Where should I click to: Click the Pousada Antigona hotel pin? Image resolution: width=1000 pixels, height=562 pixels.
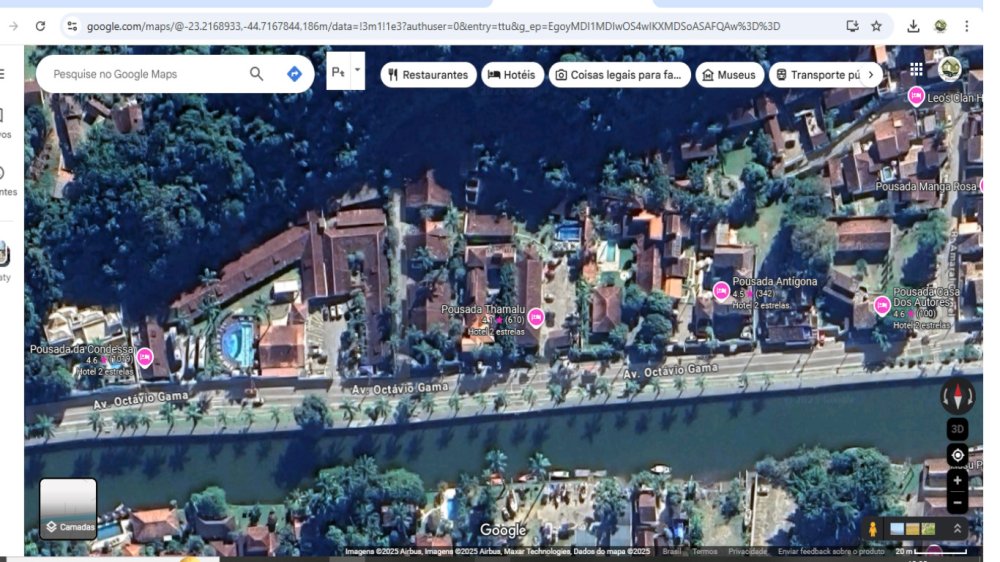pos(721,291)
